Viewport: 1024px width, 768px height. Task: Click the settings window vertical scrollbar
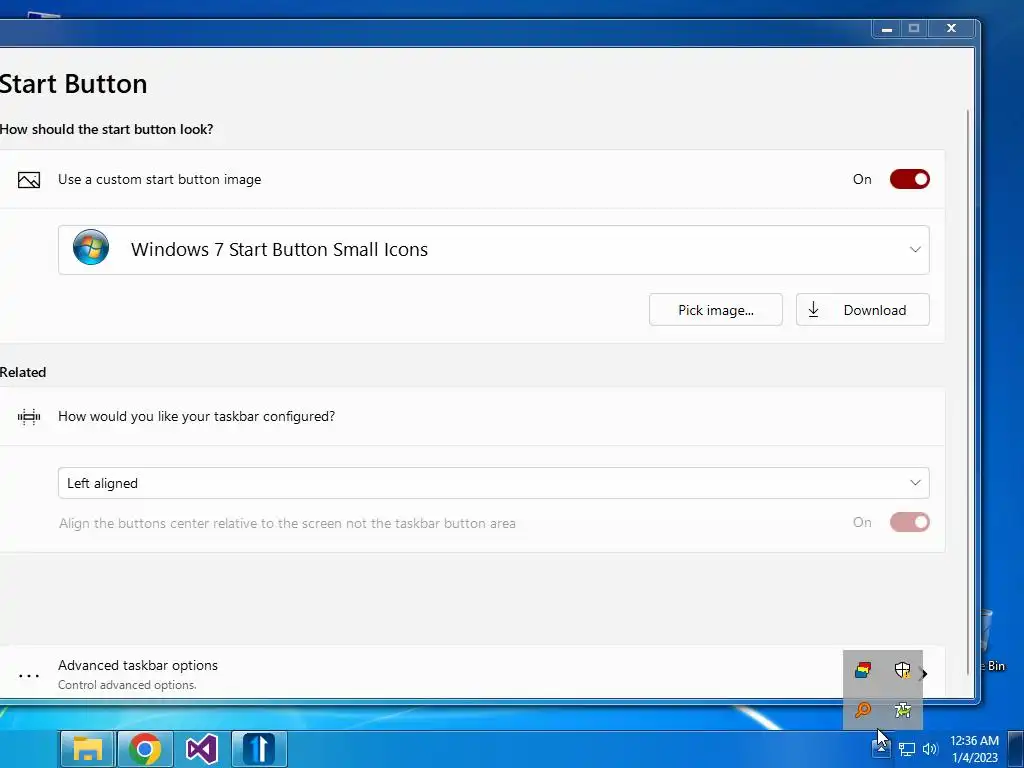pyautogui.click(x=968, y=392)
